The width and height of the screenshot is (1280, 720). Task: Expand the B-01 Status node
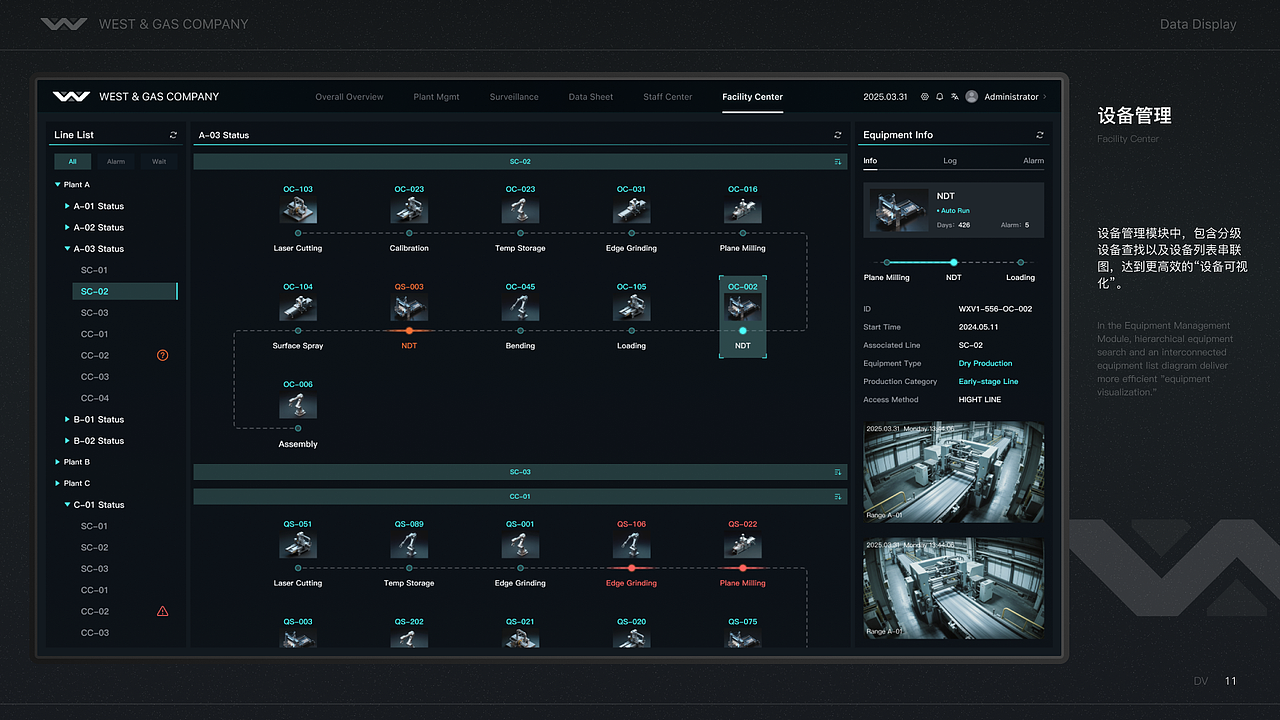pos(68,419)
